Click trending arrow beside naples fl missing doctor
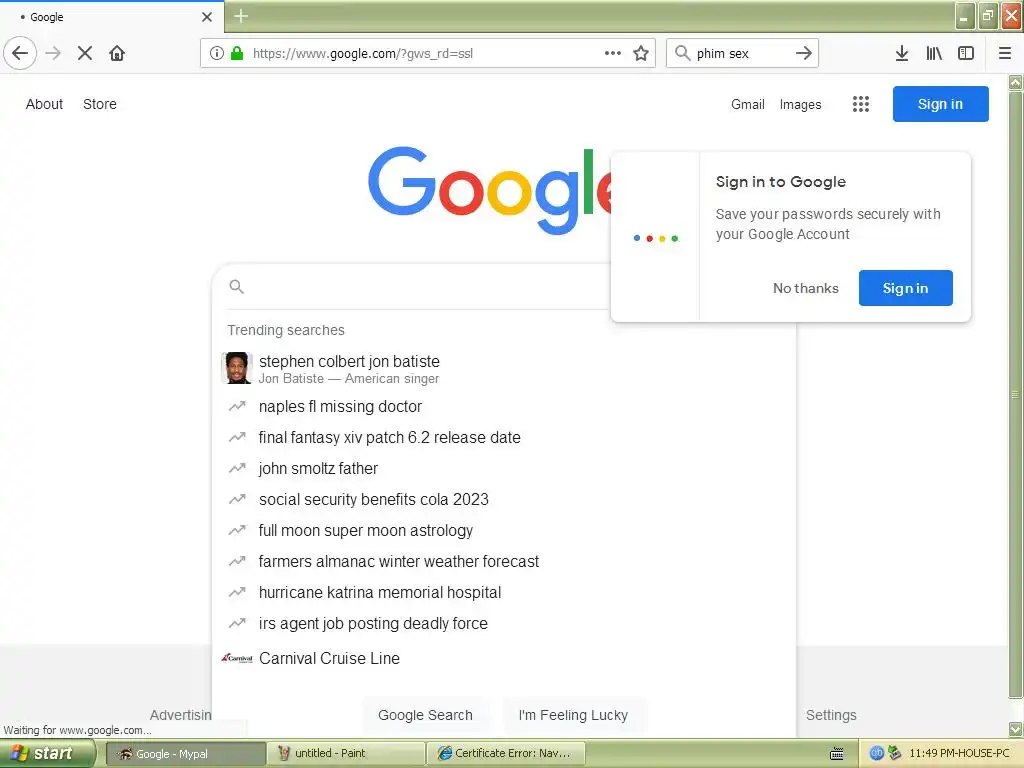Image resolution: width=1024 pixels, height=768 pixels. pos(237,406)
